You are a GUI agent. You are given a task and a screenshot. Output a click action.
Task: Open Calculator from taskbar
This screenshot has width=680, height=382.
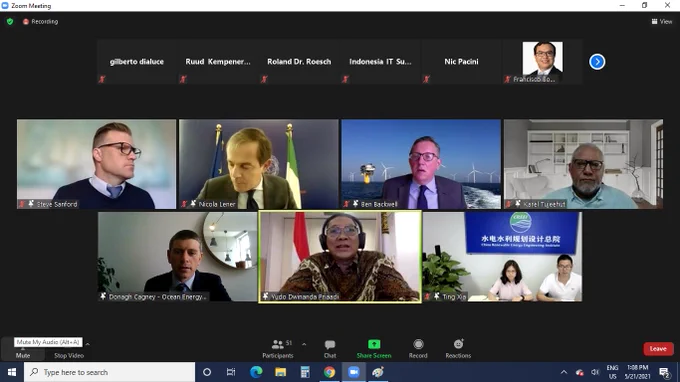pos(305,372)
